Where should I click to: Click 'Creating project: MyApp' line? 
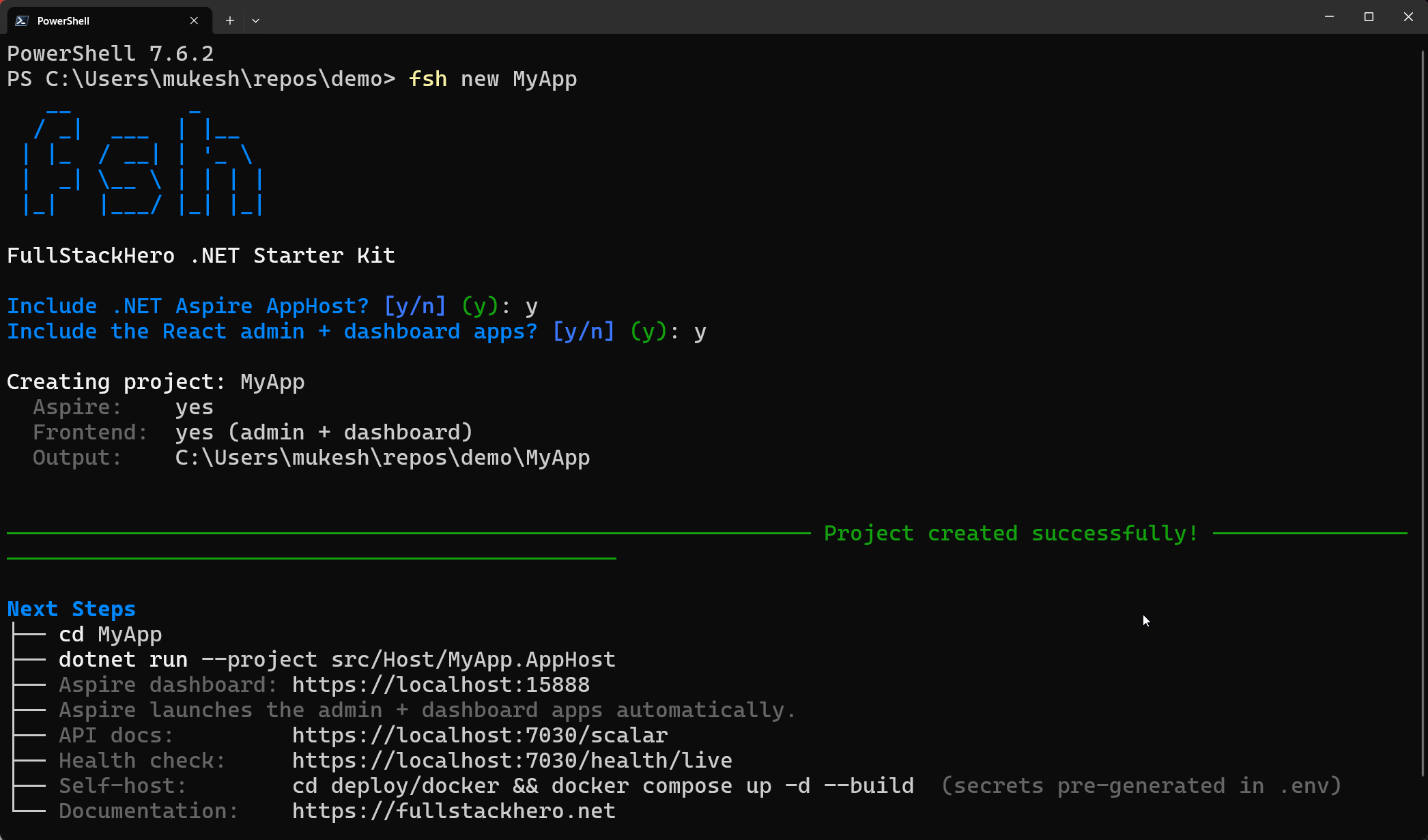click(x=156, y=382)
